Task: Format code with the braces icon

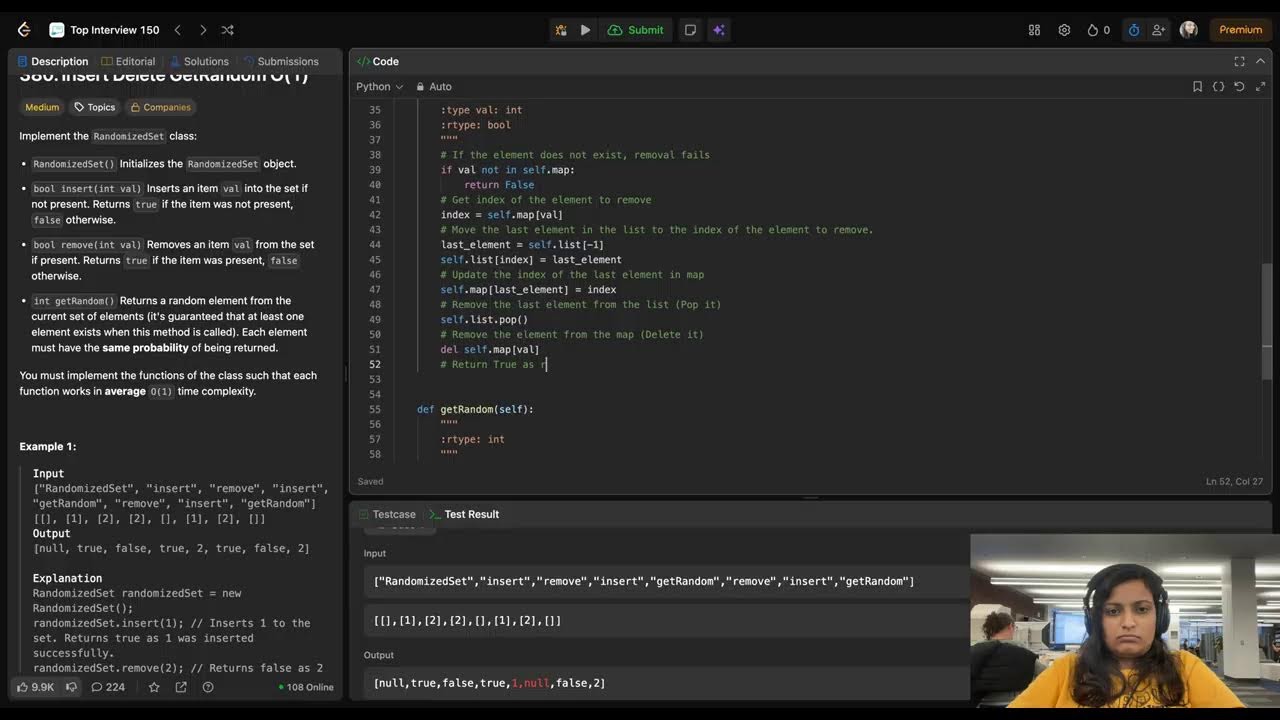Action: tap(1218, 87)
